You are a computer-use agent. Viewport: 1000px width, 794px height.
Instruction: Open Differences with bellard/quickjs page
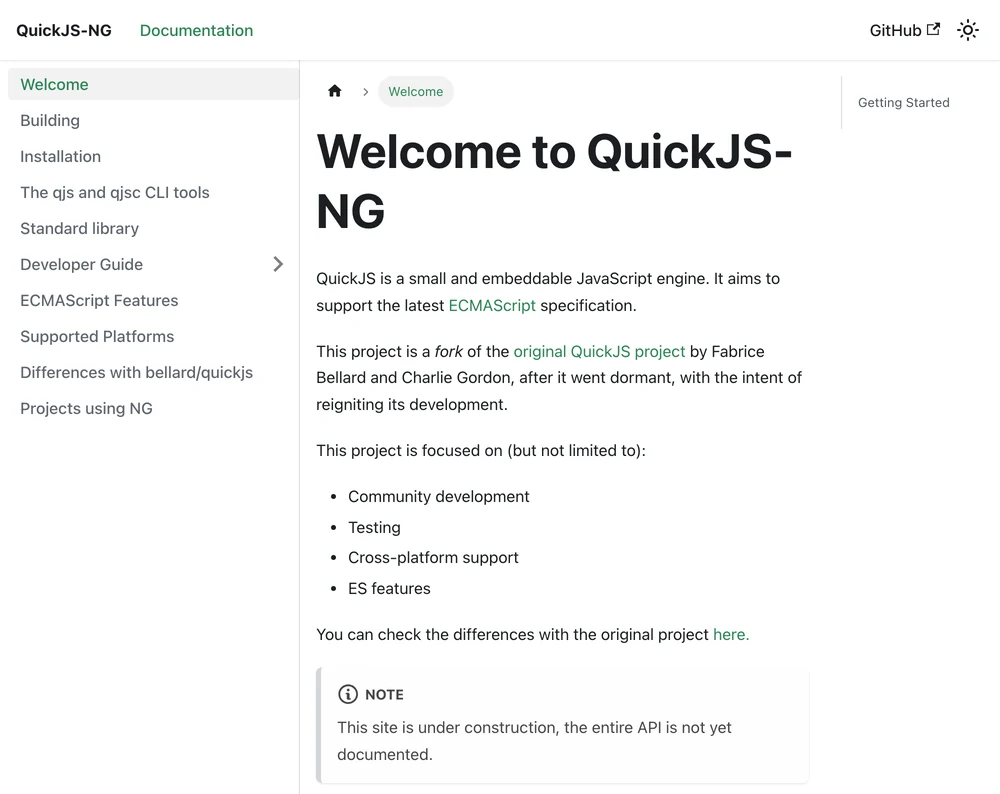[x=153, y=372]
